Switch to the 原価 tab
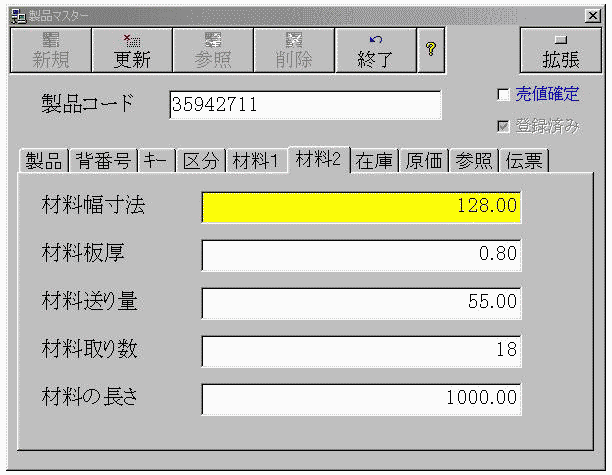Viewport: 612px width, 475px height. click(x=423, y=161)
